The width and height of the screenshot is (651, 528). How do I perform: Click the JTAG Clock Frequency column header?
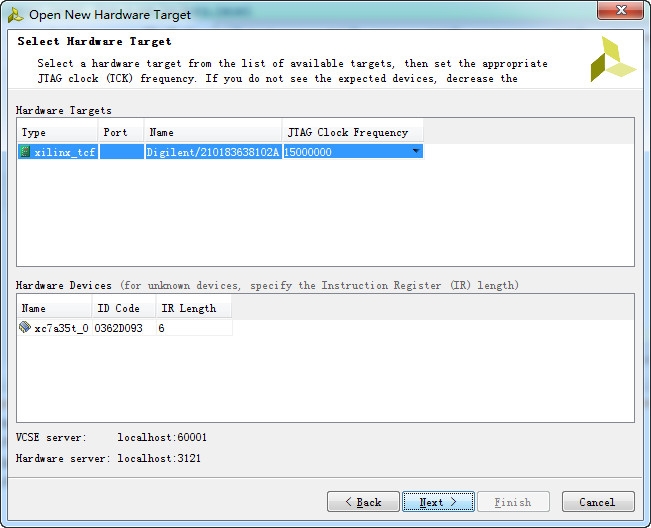pyautogui.click(x=352, y=132)
